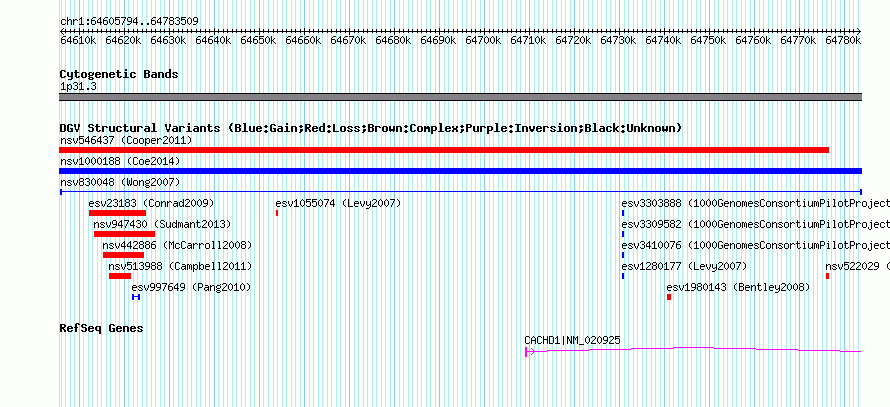Click the blue esv3303888 variant marker
Viewport: 890px width, 407px height.
click(x=623, y=213)
